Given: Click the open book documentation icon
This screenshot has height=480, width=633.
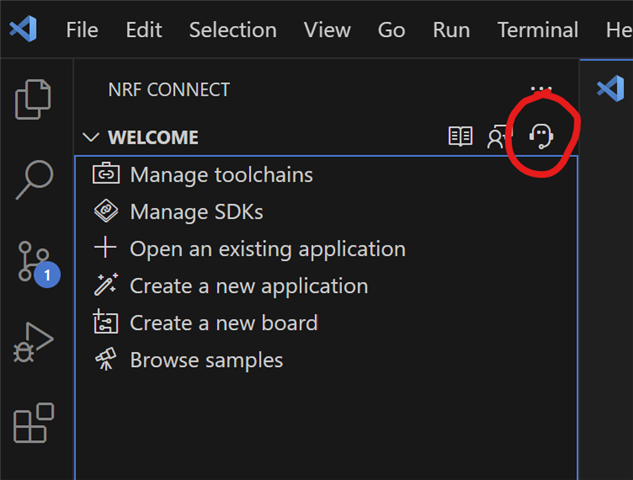Looking at the screenshot, I should [x=460, y=136].
